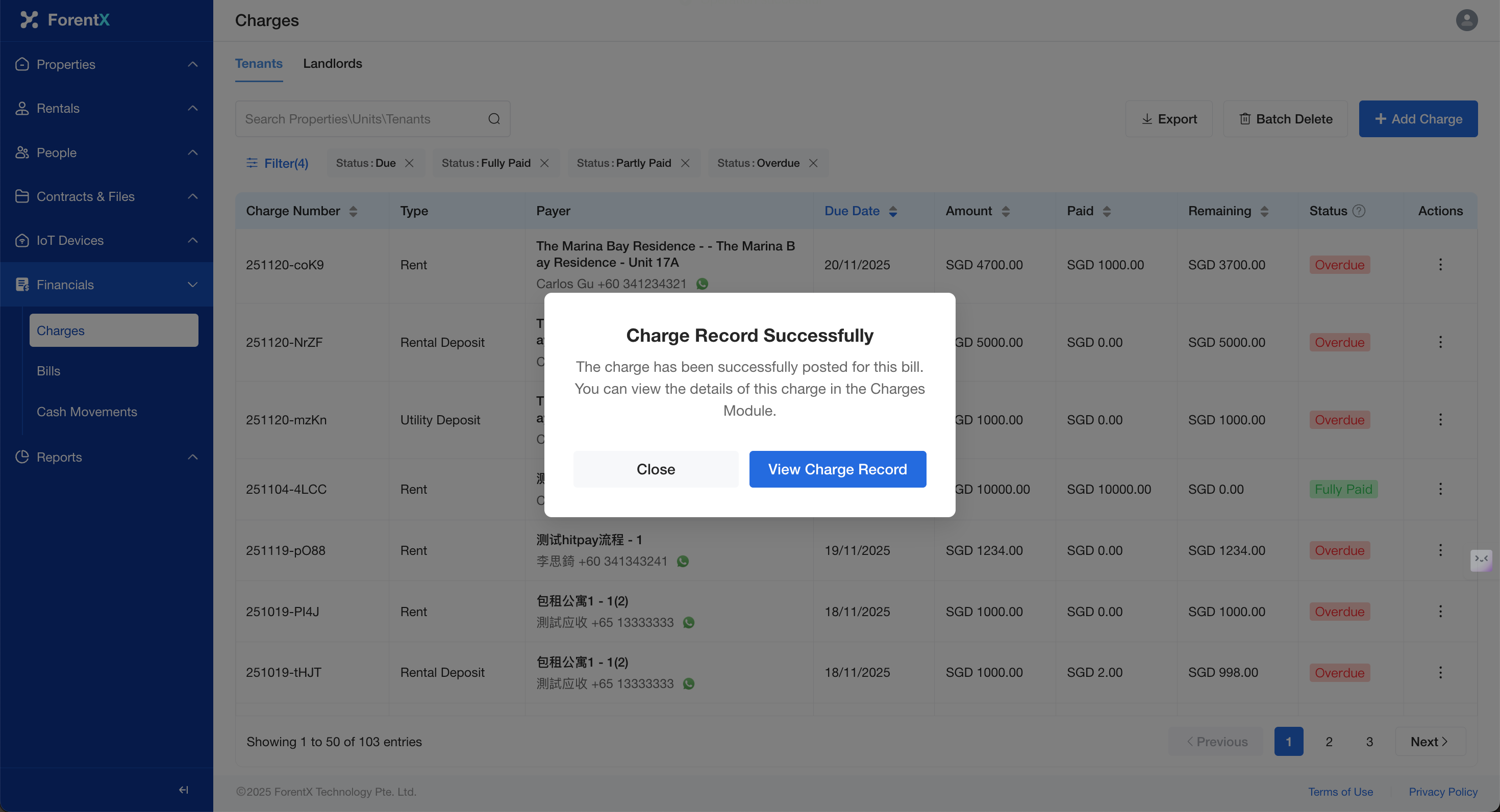The image size is (1500, 812).
Task: Remove the Status: Fully Paid filter chip
Action: [x=544, y=163]
